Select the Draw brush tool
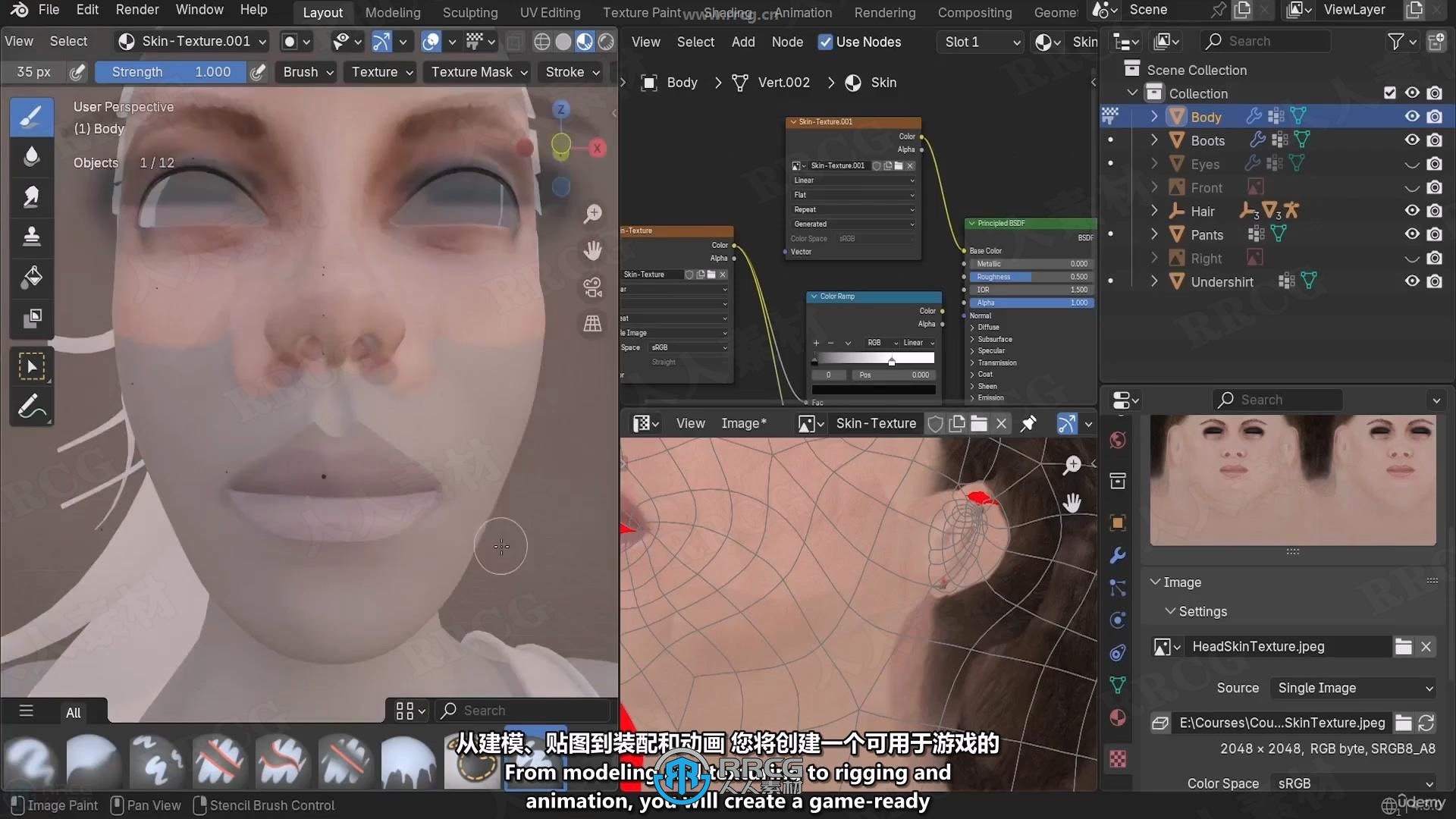The height and width of the screenshot is (819, 1456). click(x=31, y=117)
